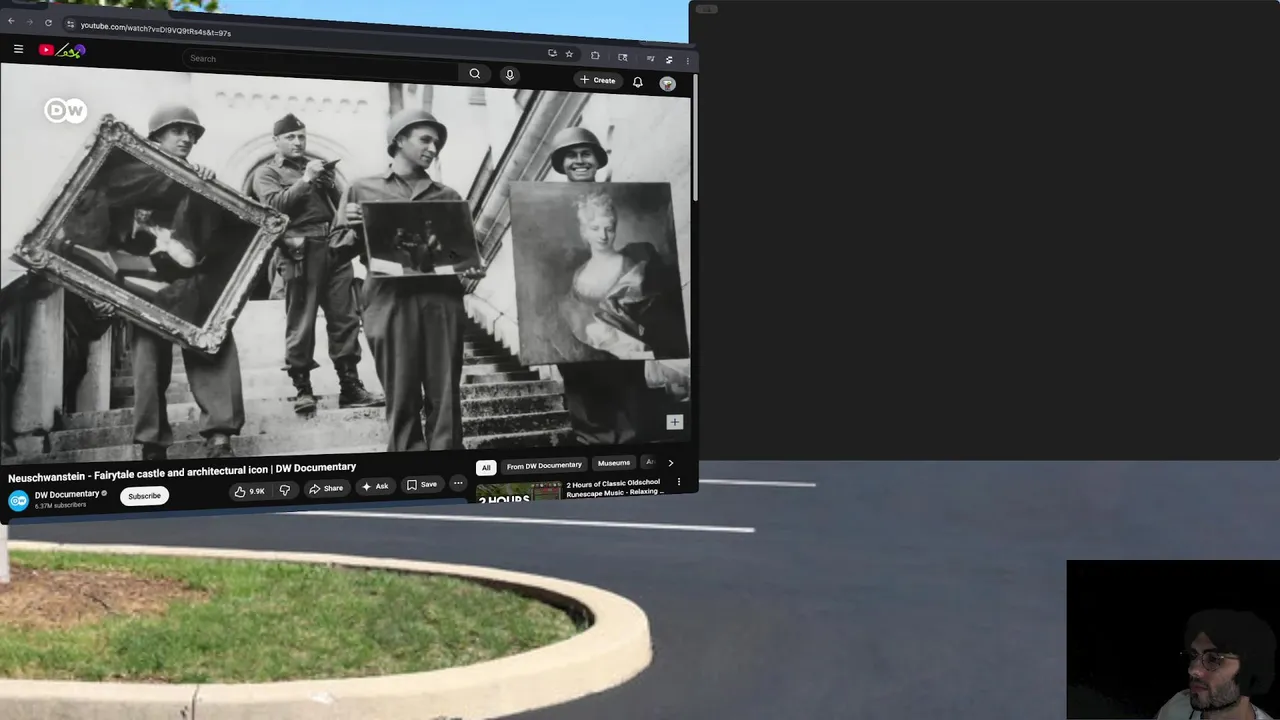The image size is (1280, 720).
Task: Reload the page with the refresh icon
Action: click(x=48, y=23)
